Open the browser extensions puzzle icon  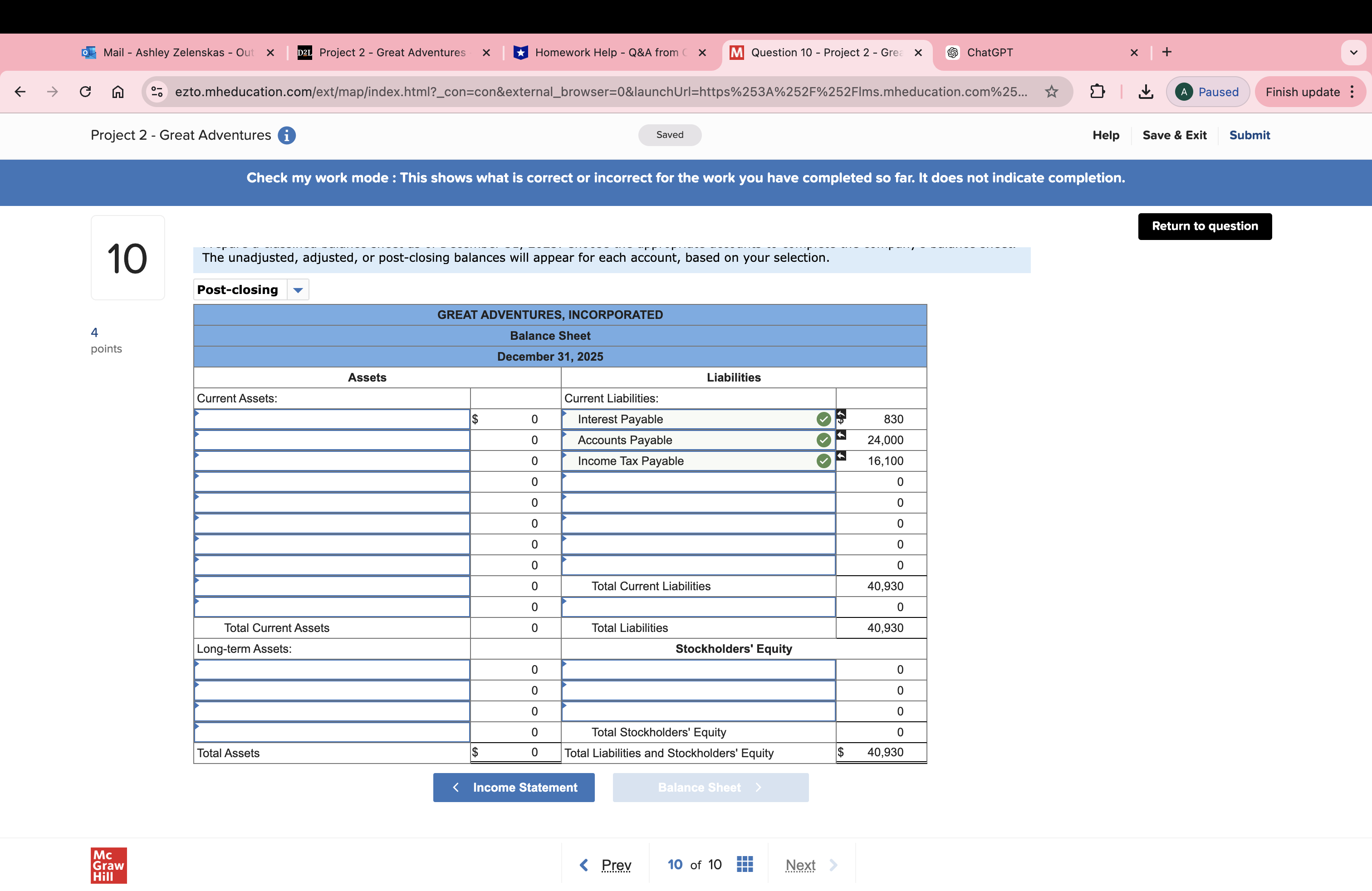1097,92
